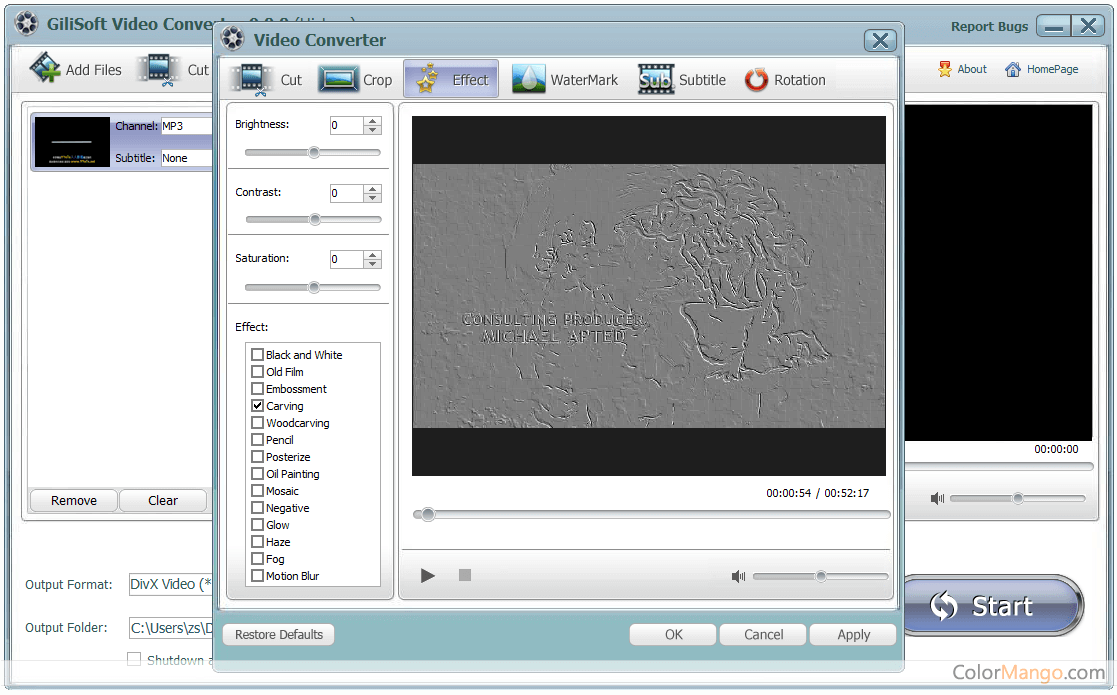This screenshot has width=1117, height=695.
Task: Open the Cut tool in dialog toolbar
Action: coord(267,80)
